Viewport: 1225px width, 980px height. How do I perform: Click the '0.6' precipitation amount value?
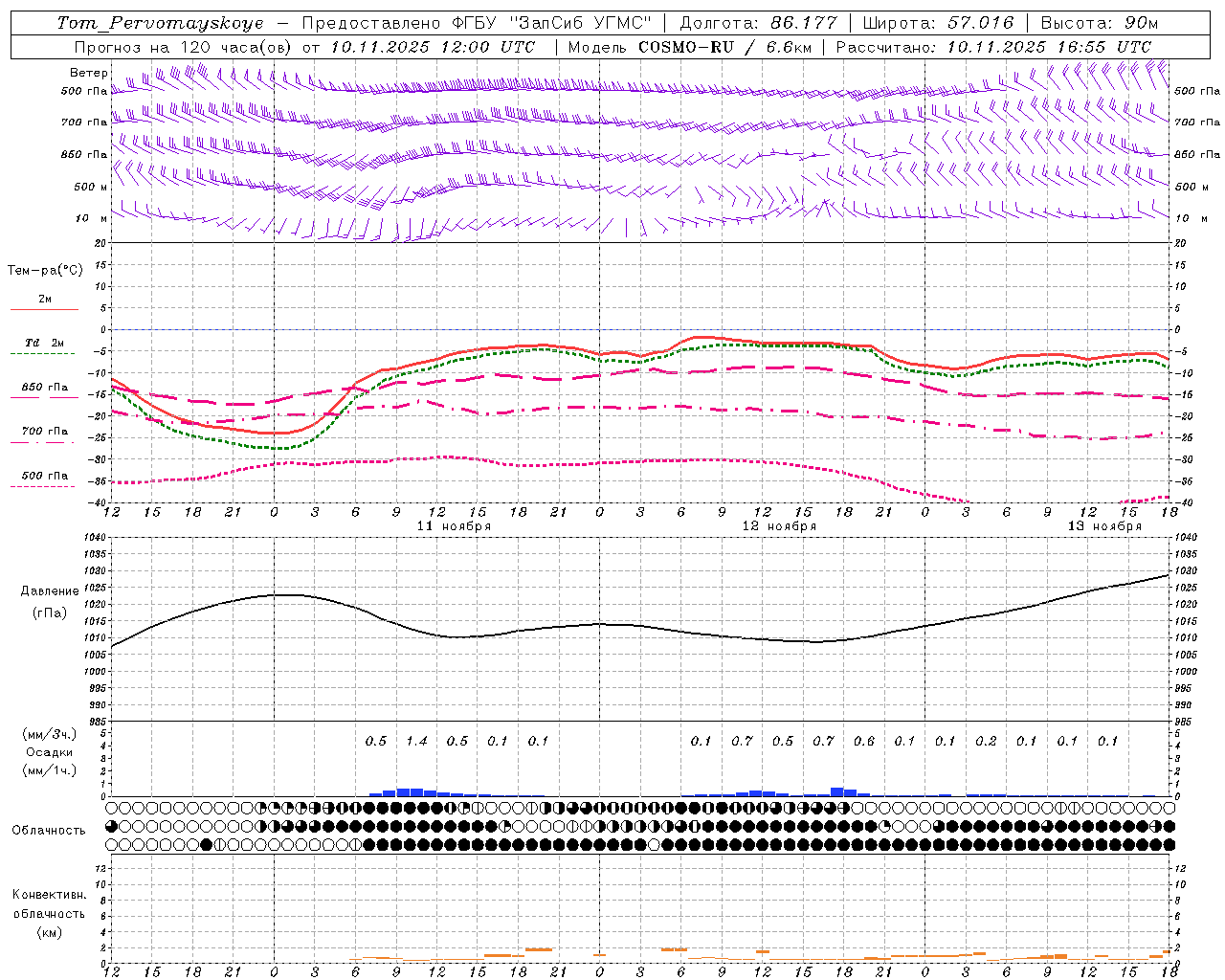point(864,741)
